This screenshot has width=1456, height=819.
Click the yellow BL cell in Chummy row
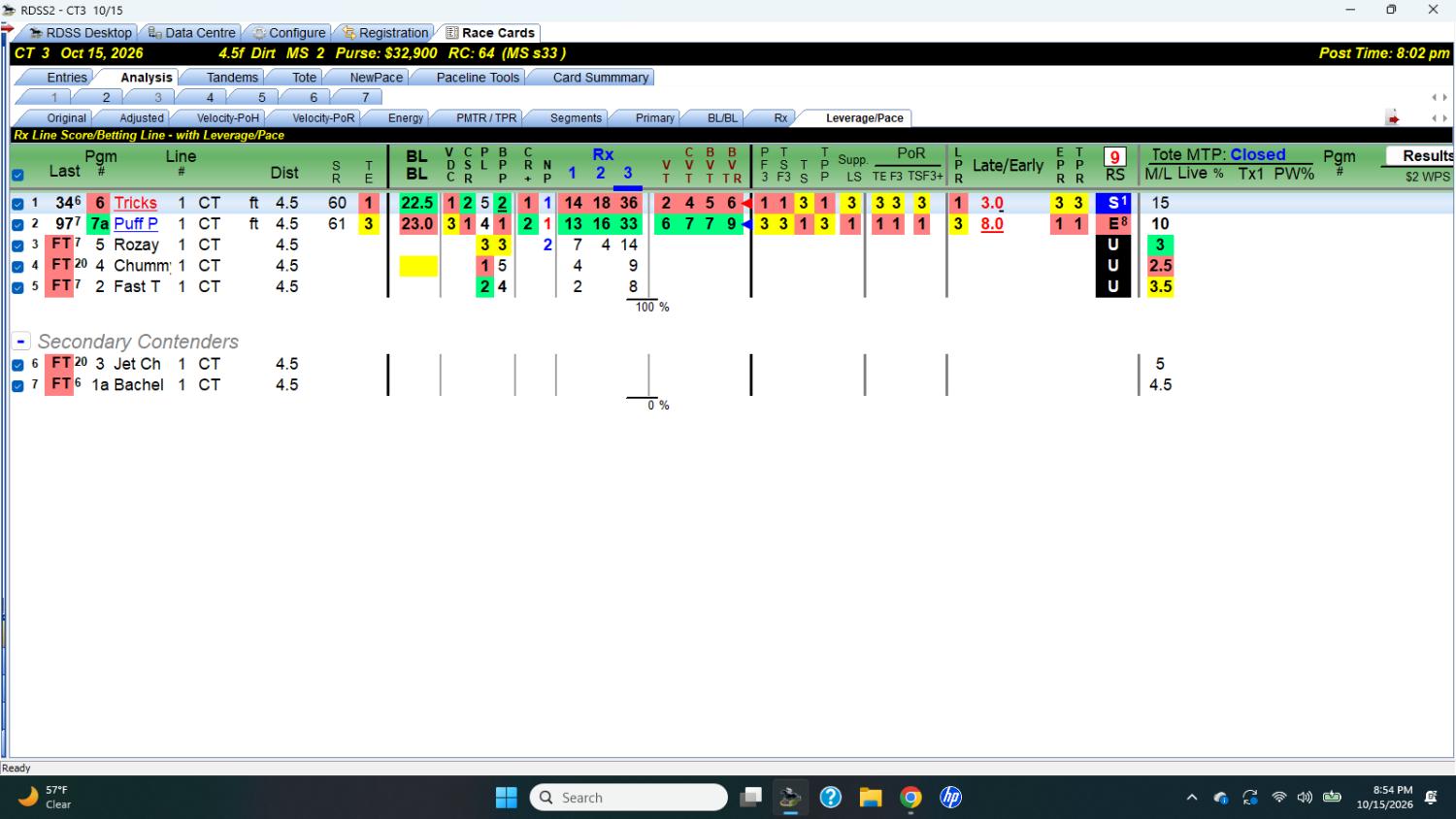[x=418, y=266]
